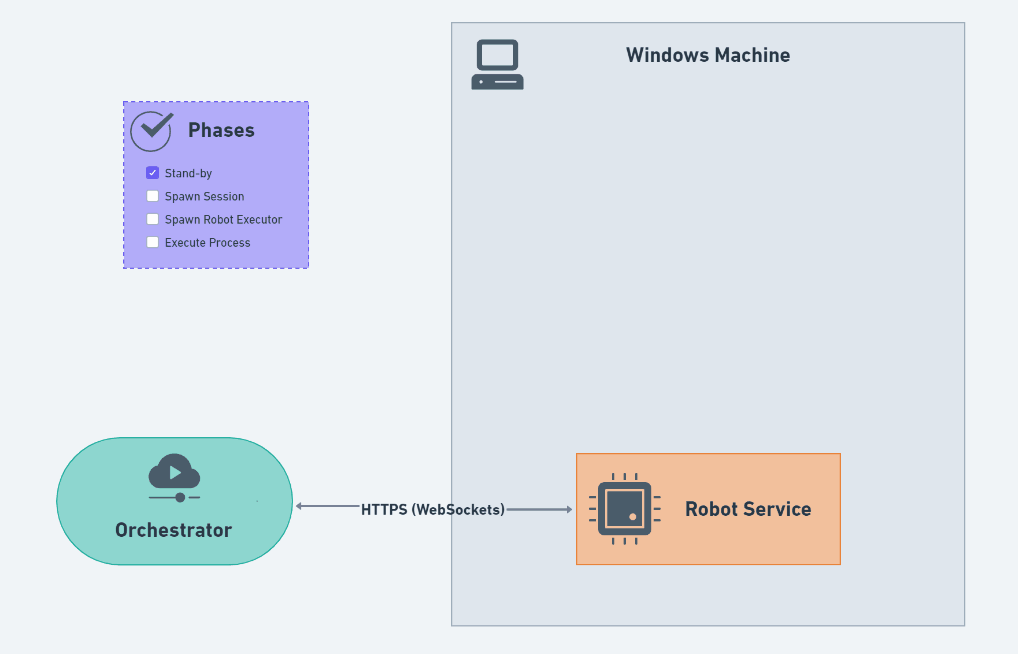Enable the Spawn Session phase
Image resolution: width=1018 pixels, height=654 pixels.
(152, 195)
